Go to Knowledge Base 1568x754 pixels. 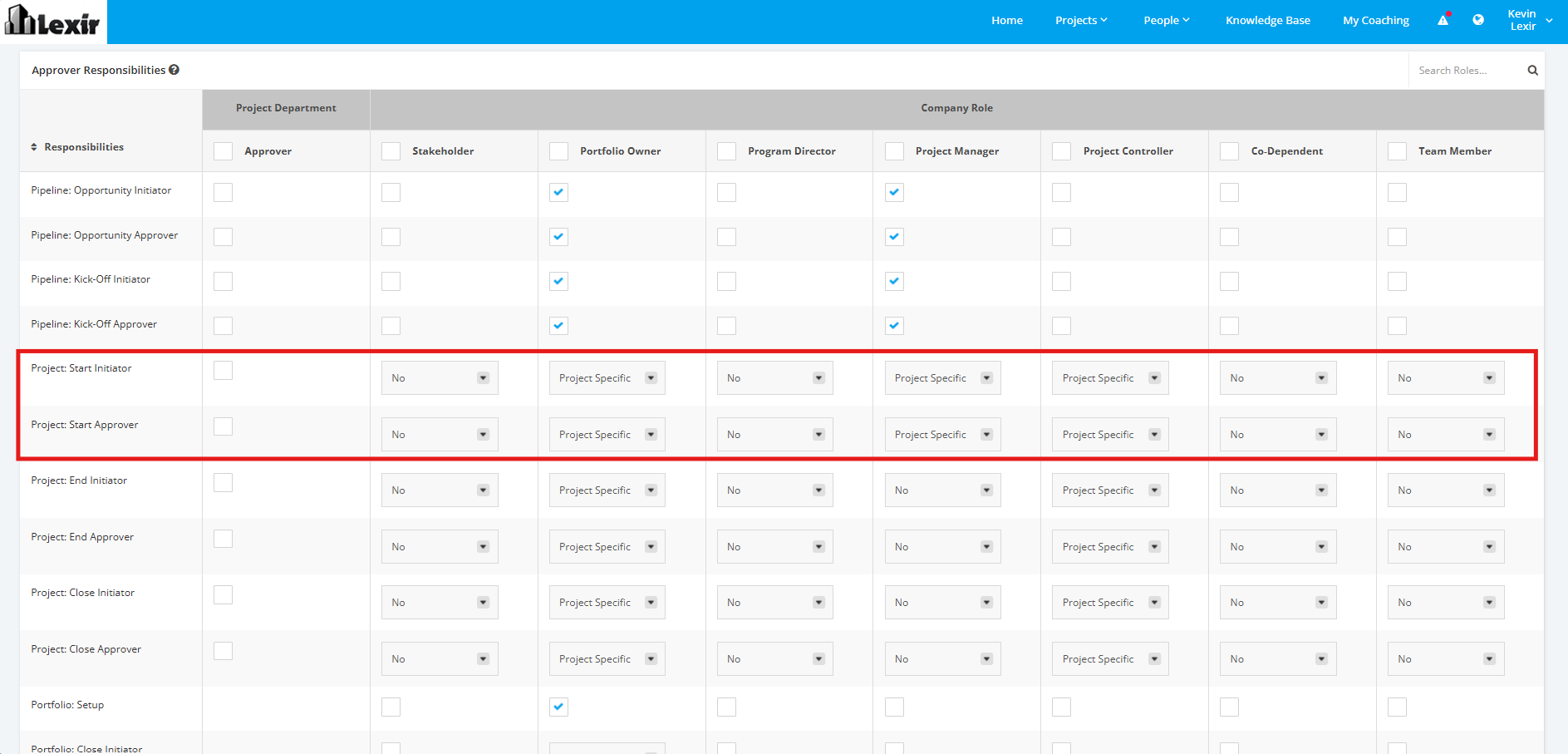(1268, 21)
